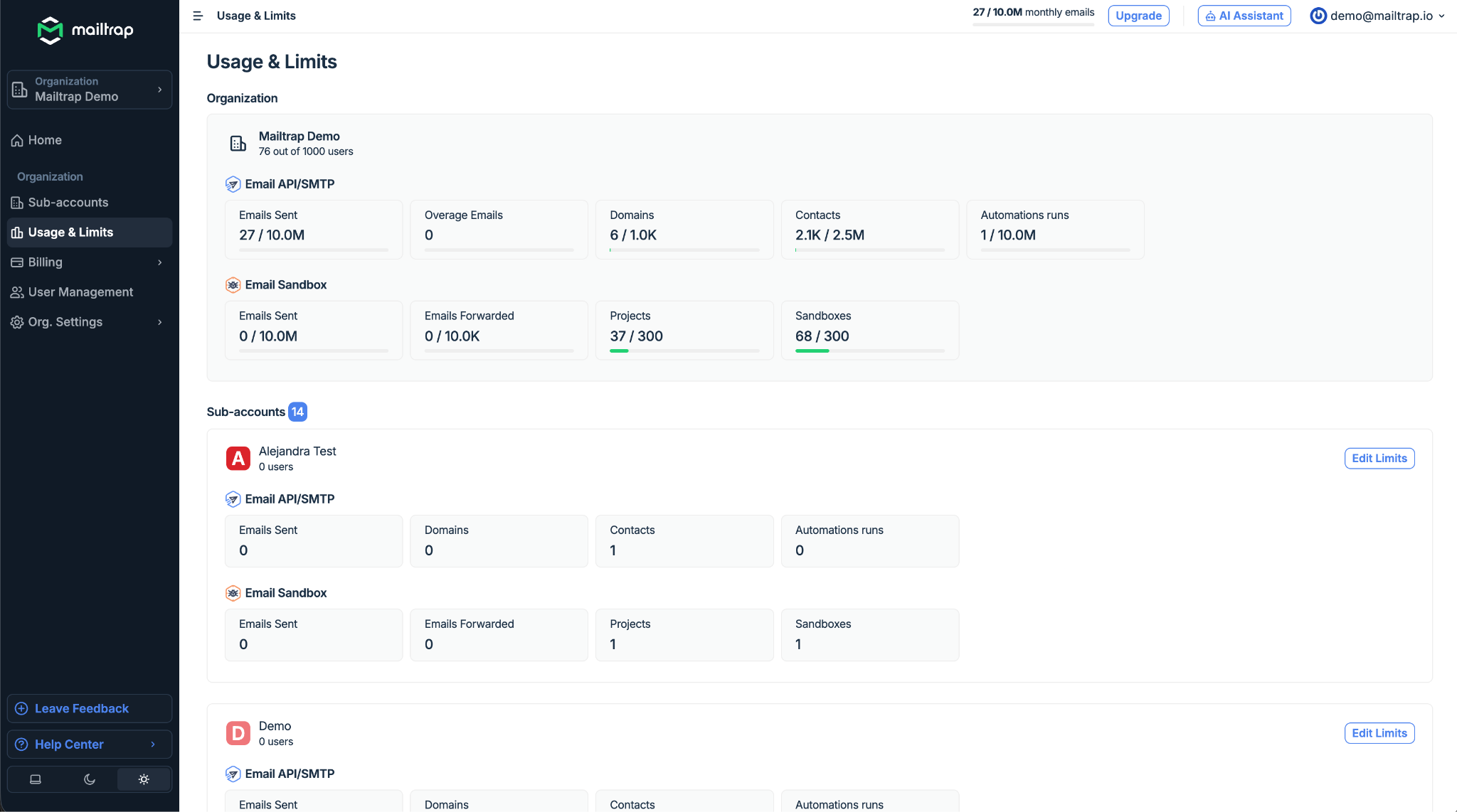Click Edit Limits for Alejandra Test
Screen dimensions: 1457x812
(x=1379, y=459)
